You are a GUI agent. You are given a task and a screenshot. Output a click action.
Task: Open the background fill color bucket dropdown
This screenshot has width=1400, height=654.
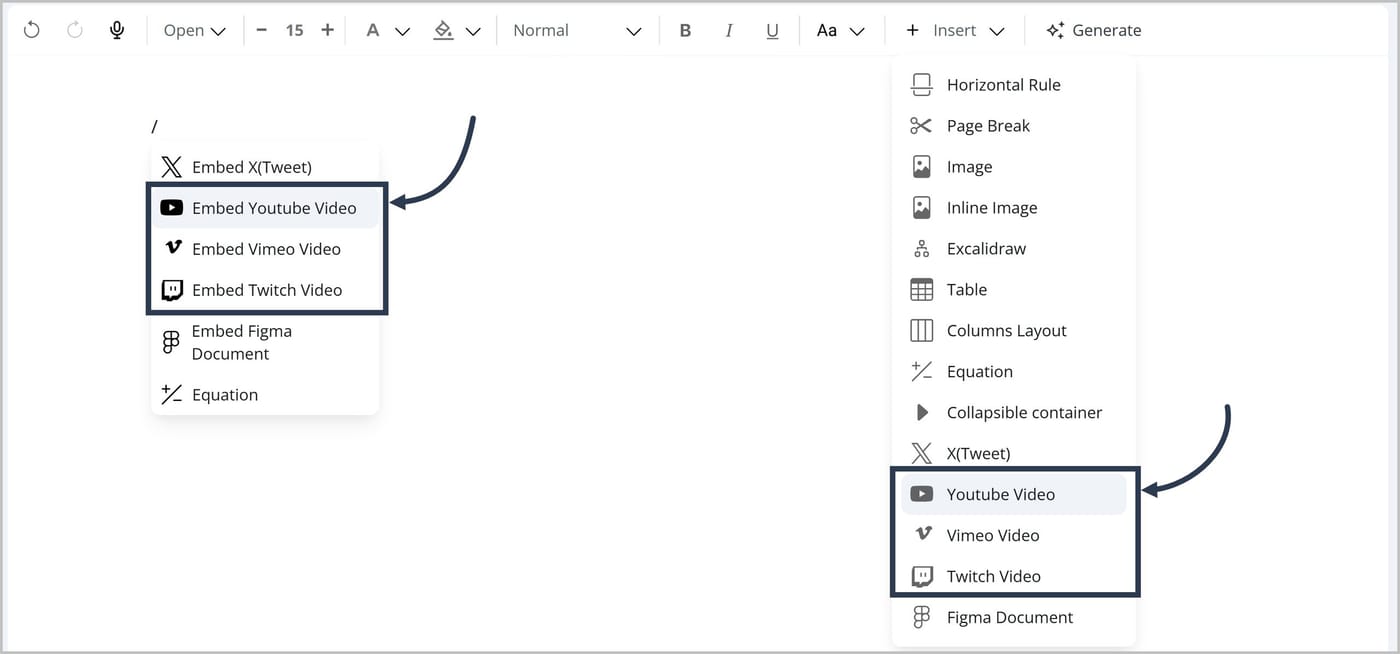457,30
